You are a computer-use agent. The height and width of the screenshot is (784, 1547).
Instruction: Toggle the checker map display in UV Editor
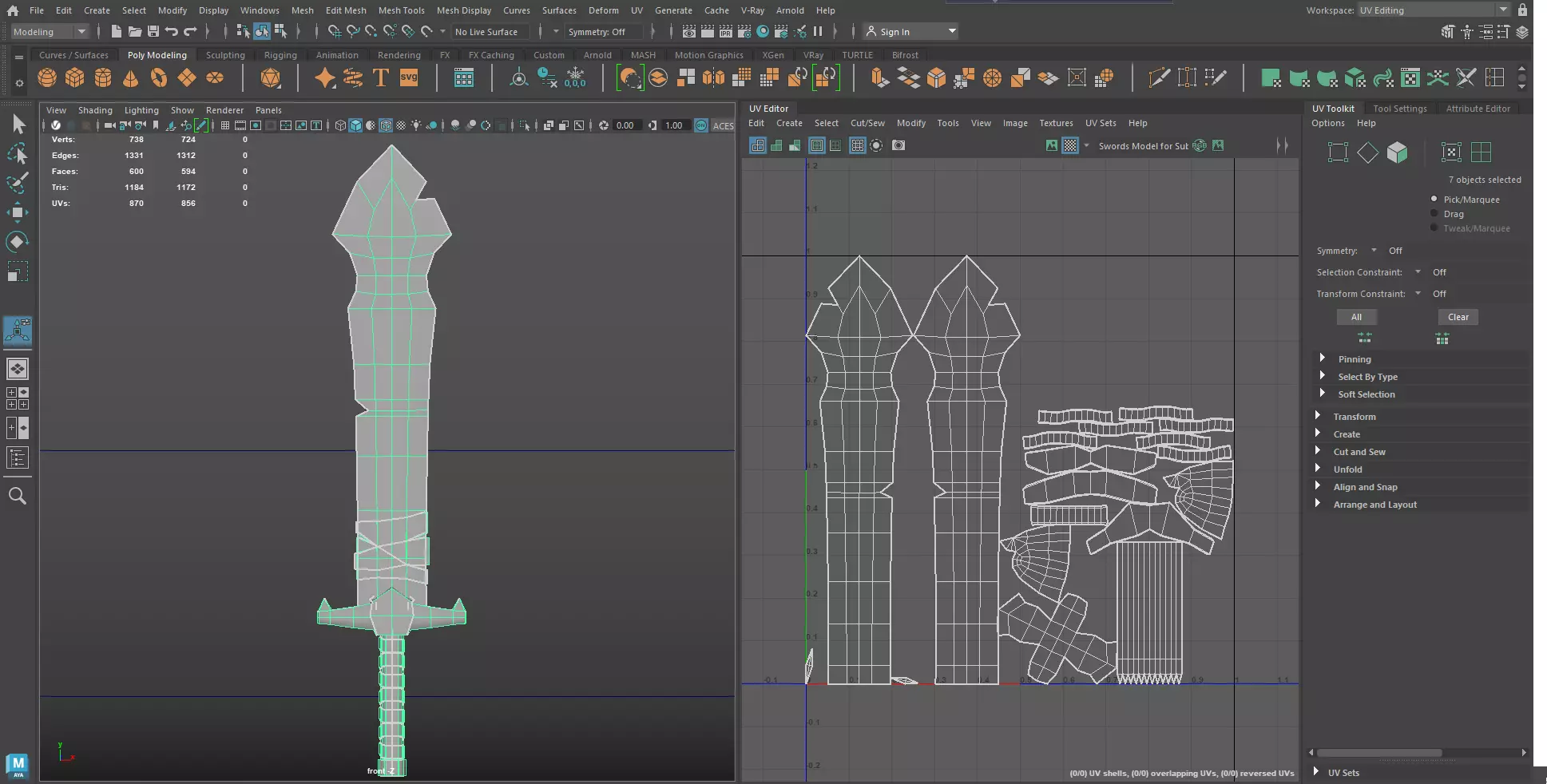point(1070,145)
